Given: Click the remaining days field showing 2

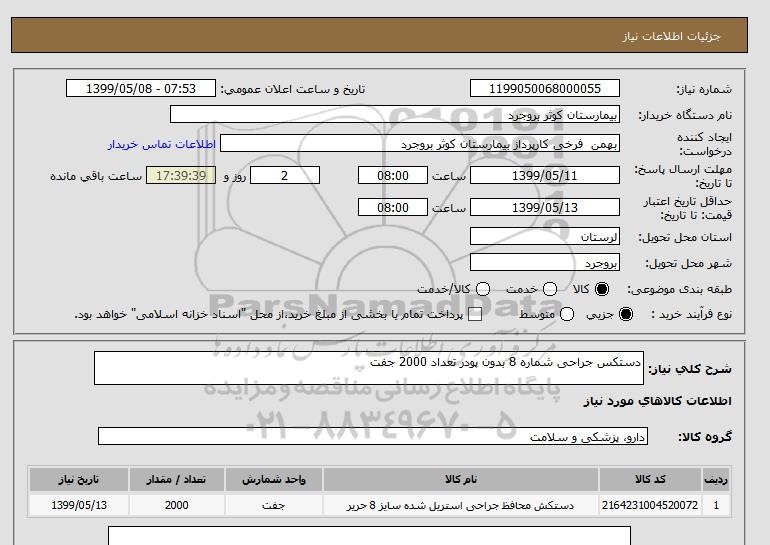Looking at the screenshot, I should tap(285, 175).
